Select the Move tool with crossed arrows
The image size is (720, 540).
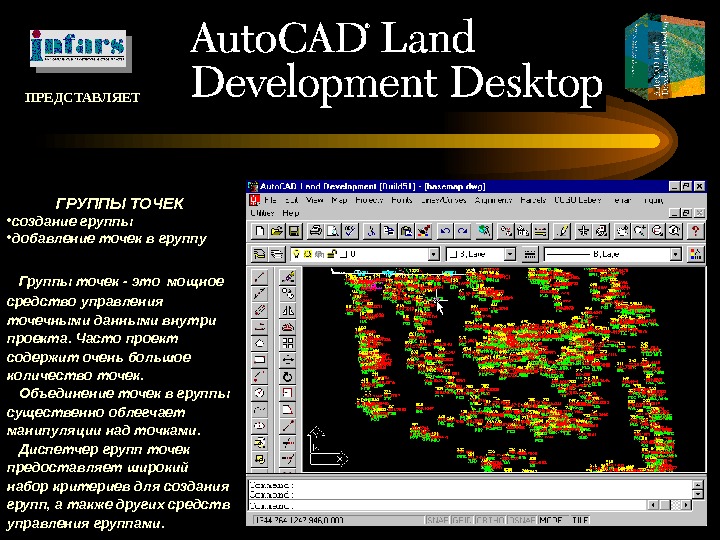coord(288,360)
